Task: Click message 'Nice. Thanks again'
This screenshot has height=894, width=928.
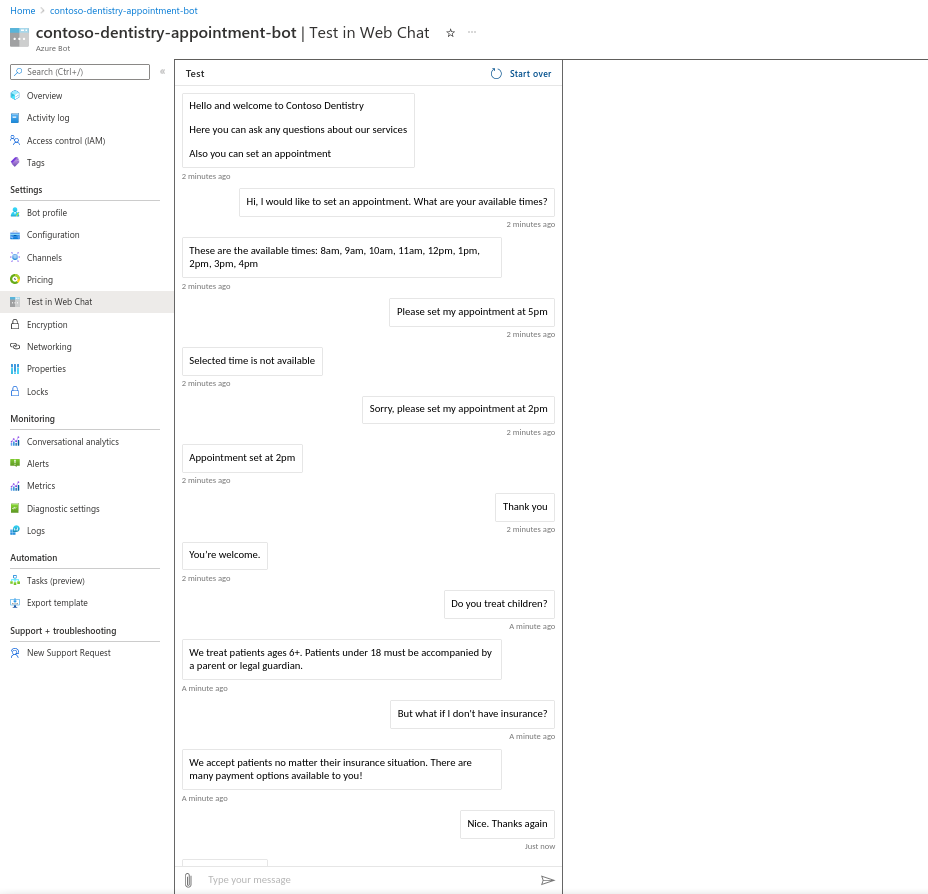Action: (x=507, y=824)
